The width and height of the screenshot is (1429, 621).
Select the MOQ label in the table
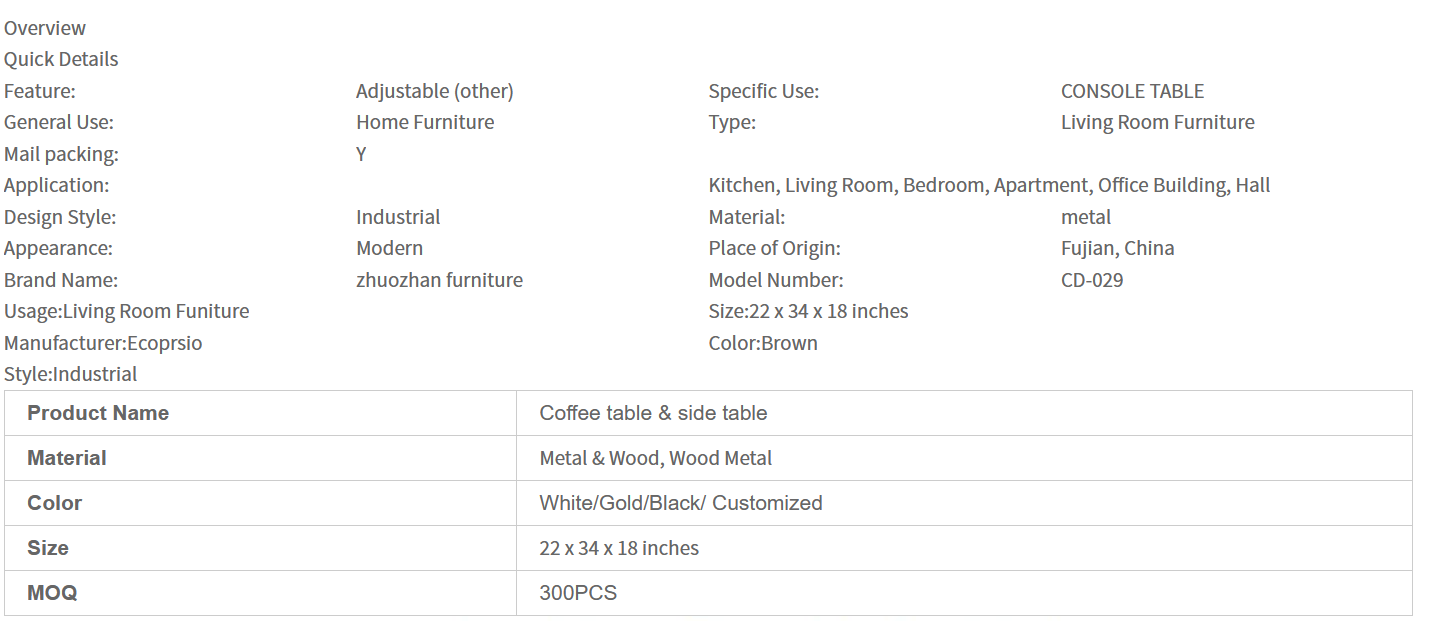[x=52, y=593]
